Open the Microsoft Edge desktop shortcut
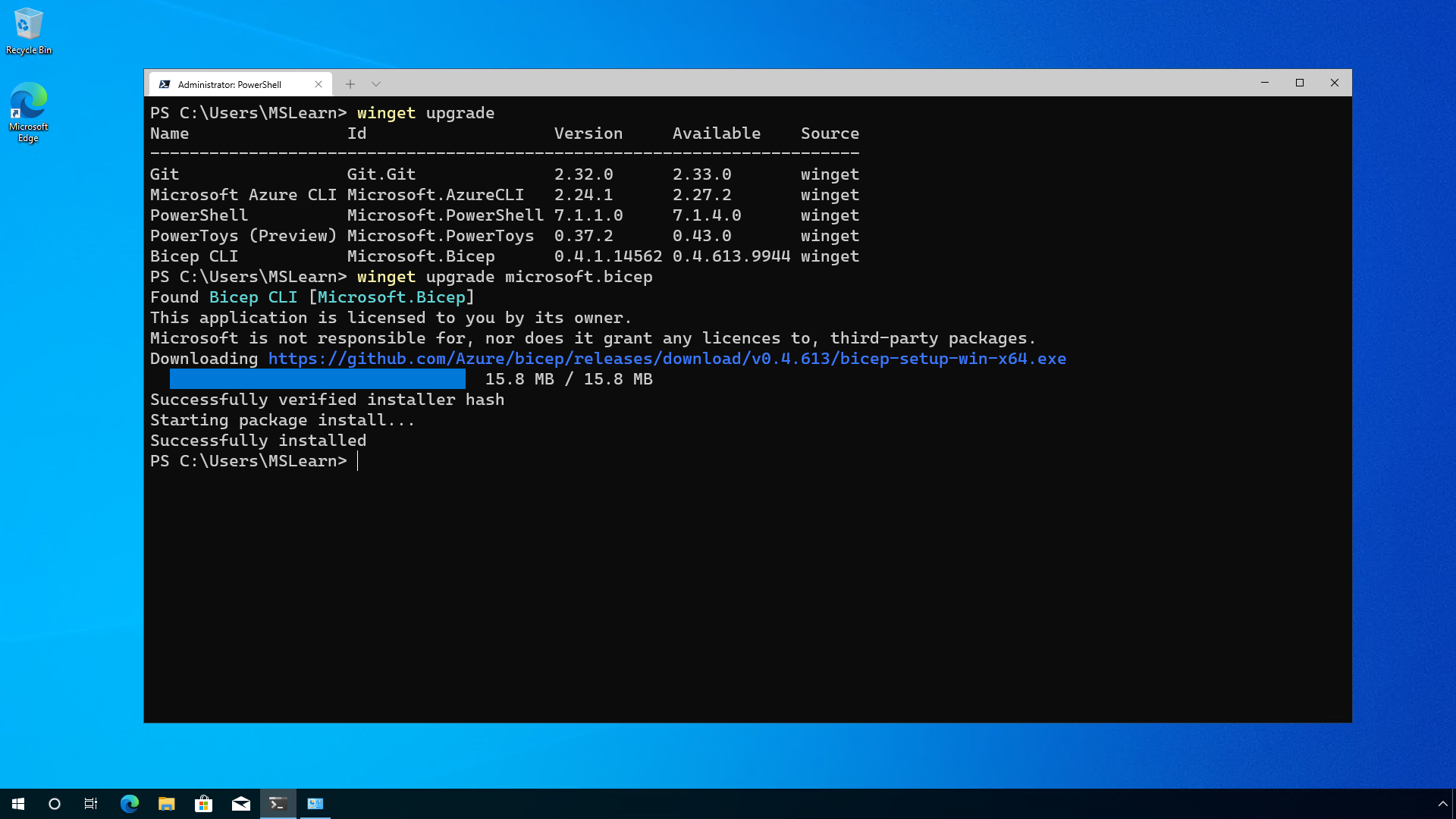The width and height of the screenshot is (1456, 819). (x=28, y=102)
